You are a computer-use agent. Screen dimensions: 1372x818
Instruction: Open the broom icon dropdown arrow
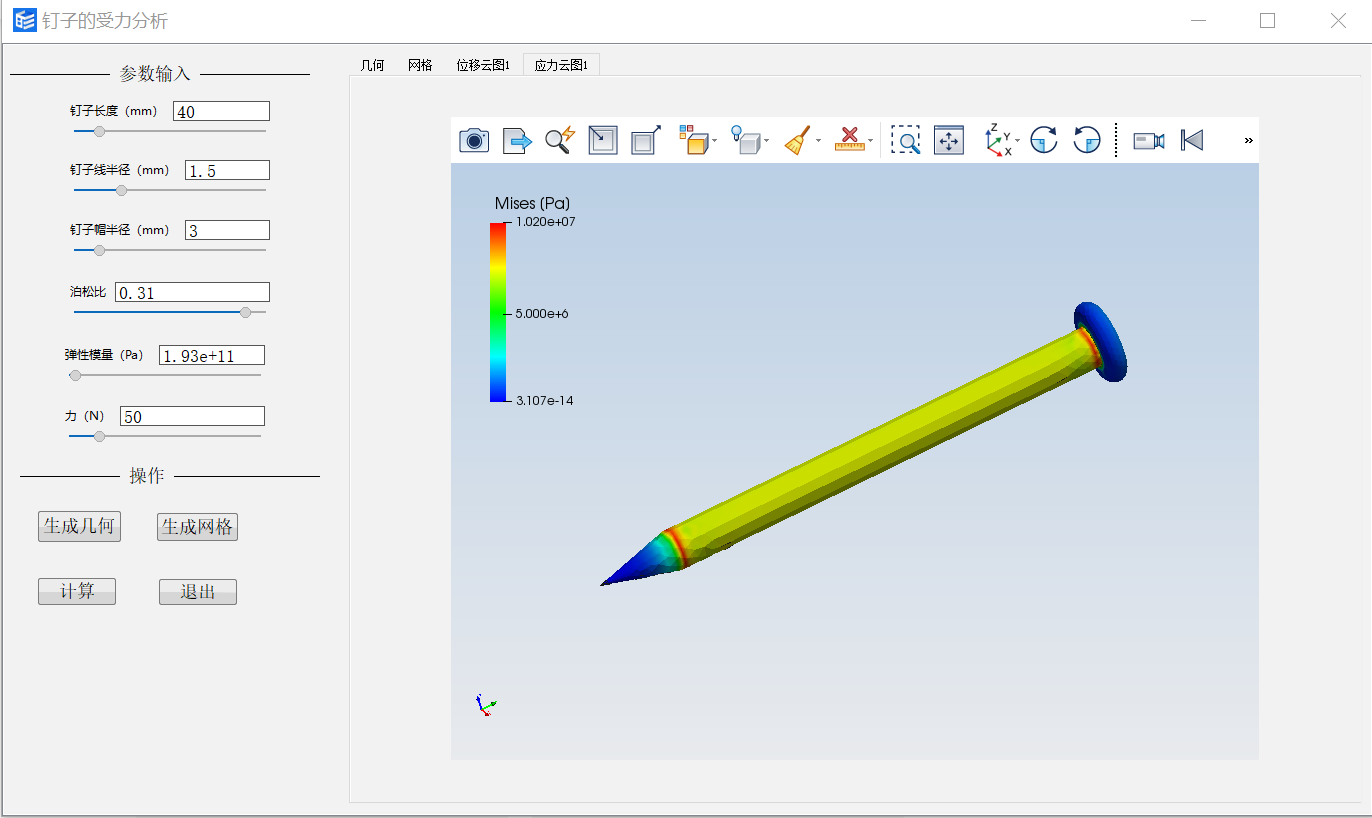click(x=819, y=141)
